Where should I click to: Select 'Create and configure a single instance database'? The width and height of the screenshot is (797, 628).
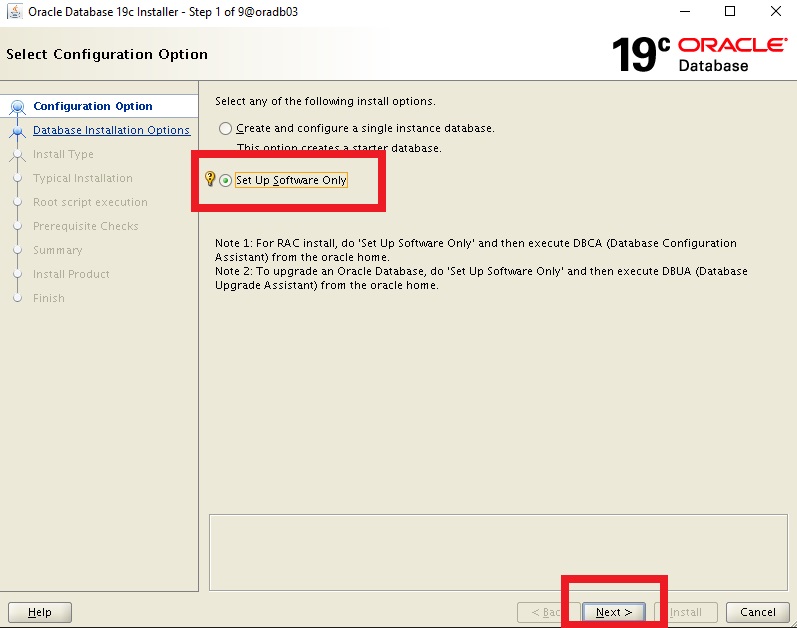click(225, 129)
